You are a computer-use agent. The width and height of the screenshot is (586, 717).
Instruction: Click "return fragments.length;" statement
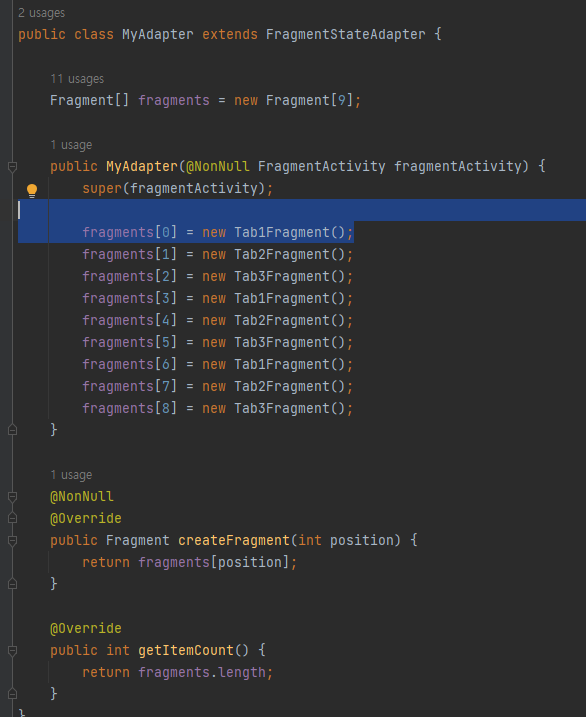tap(177, 672)
